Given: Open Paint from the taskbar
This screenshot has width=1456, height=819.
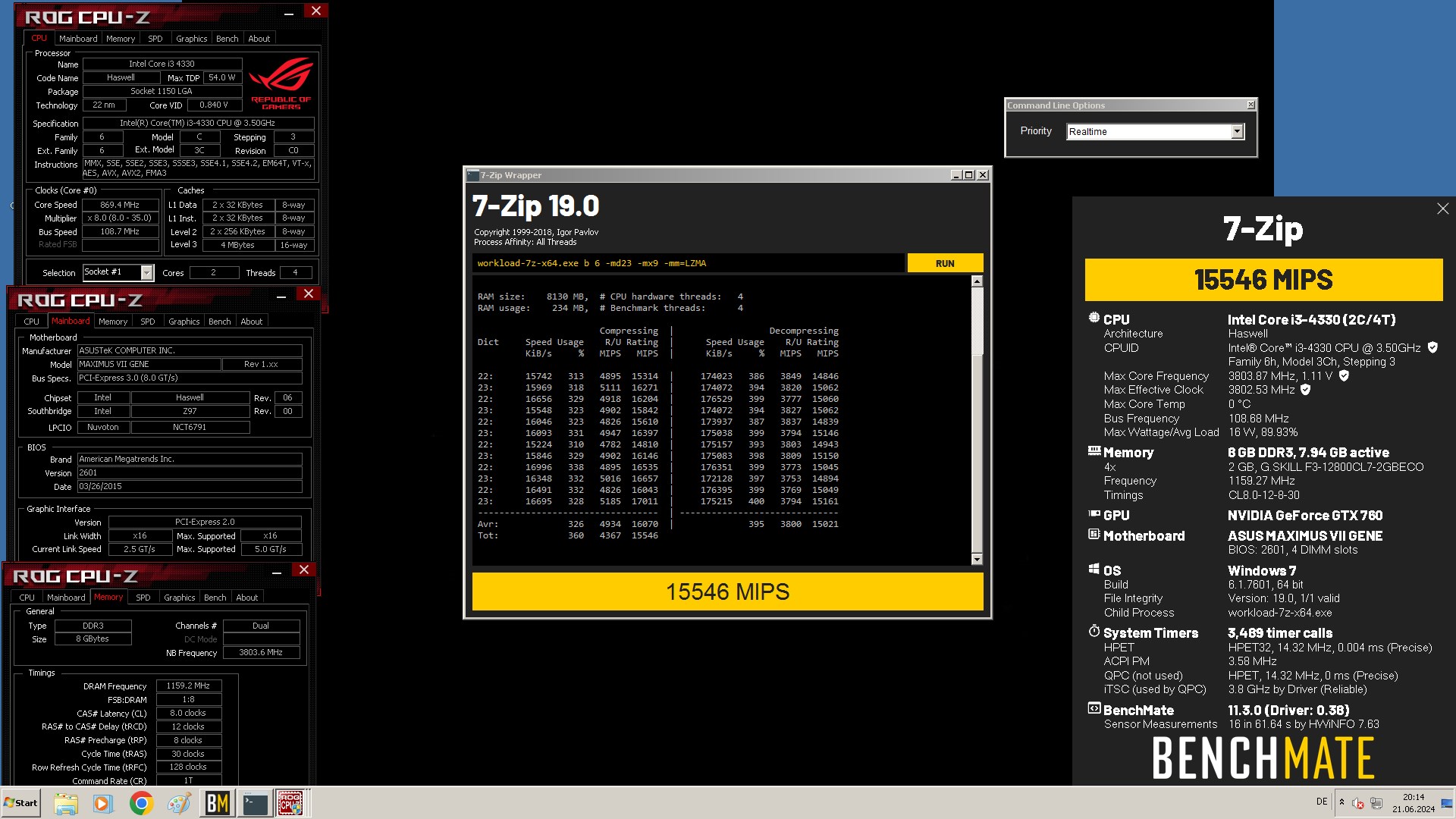Looking at the screenshot, I should click(x=179, y=803).
